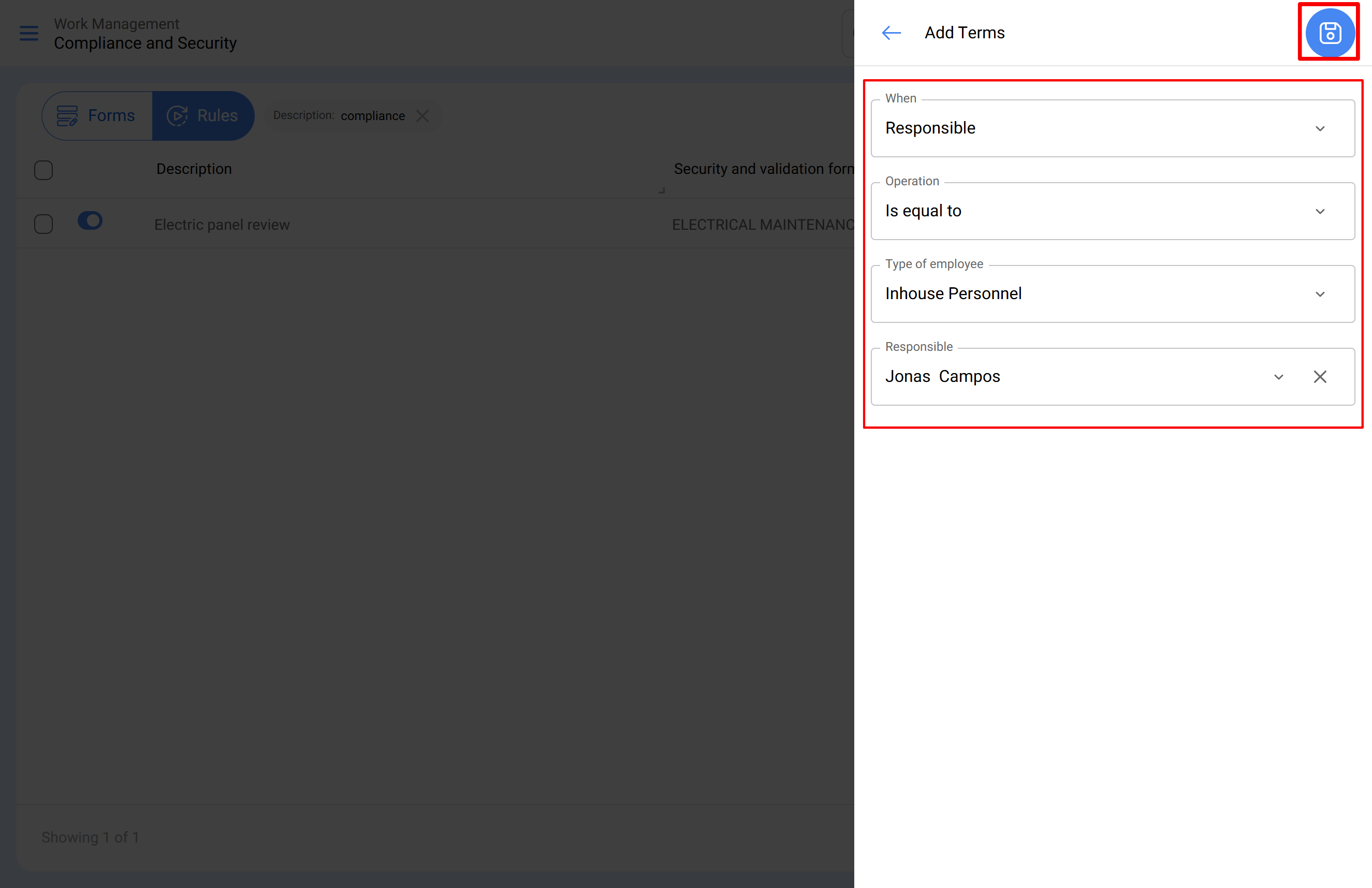Viewport: 1372px width, 888px height.
Task: Click the Forms tab icon
Action: pyautogui.click(x=67, y=116)
